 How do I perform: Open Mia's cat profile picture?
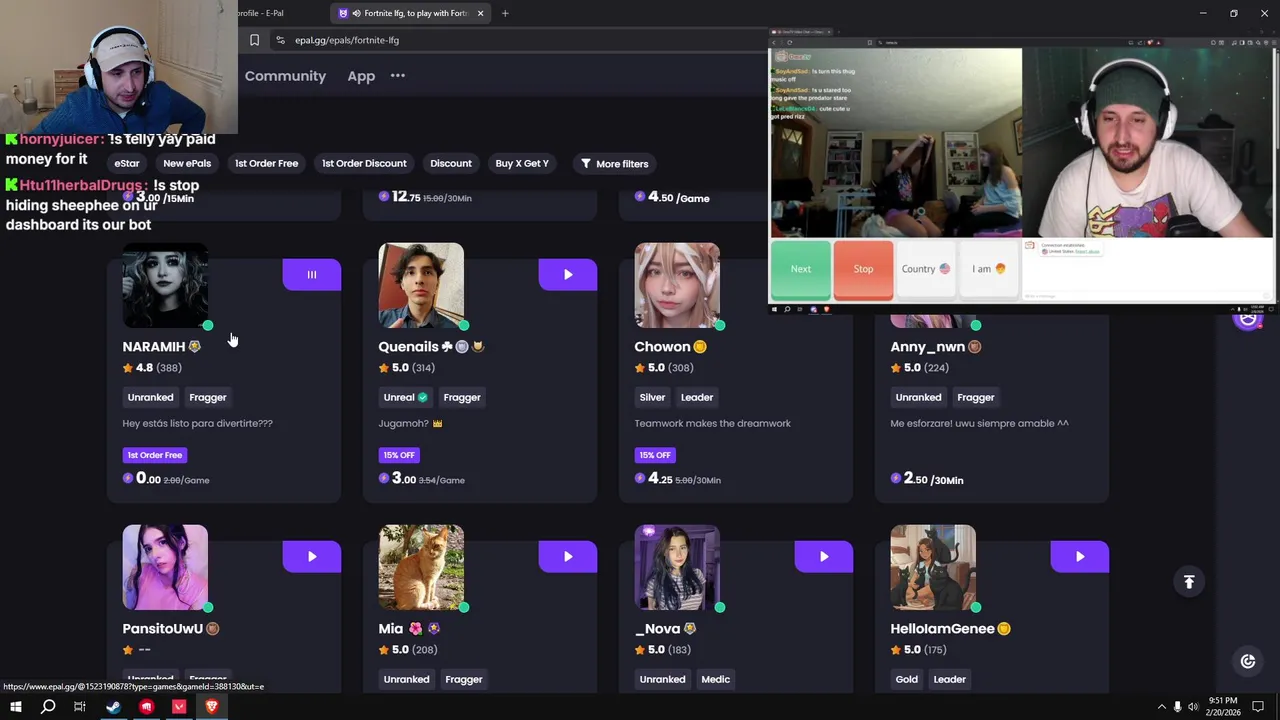(421, 567)
